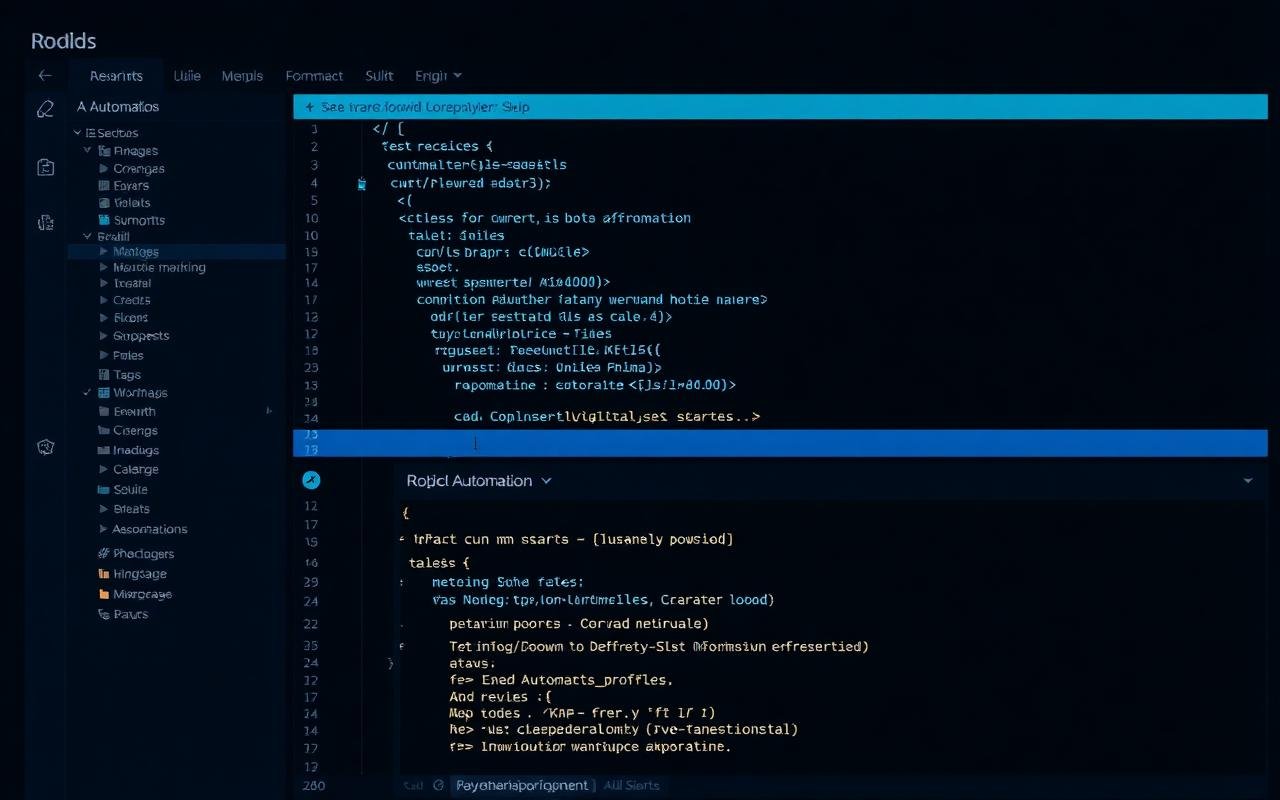
Task: Click the plus icon in the blue header bar
Action: coord(310,107)
